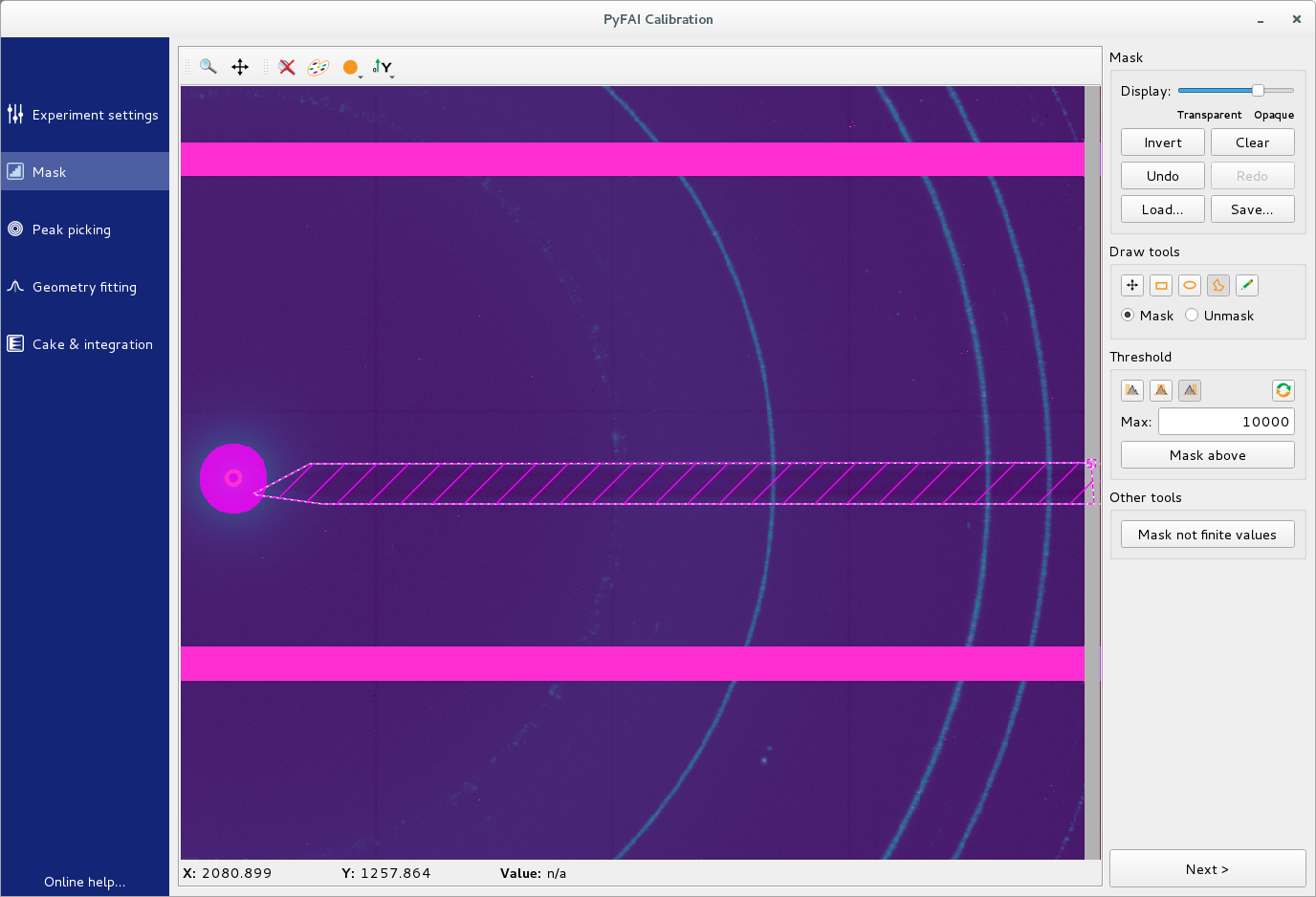This screenshot has width=1316, height=897.
Task: Choose the polygon mask draw tool
Action: 1218,285
